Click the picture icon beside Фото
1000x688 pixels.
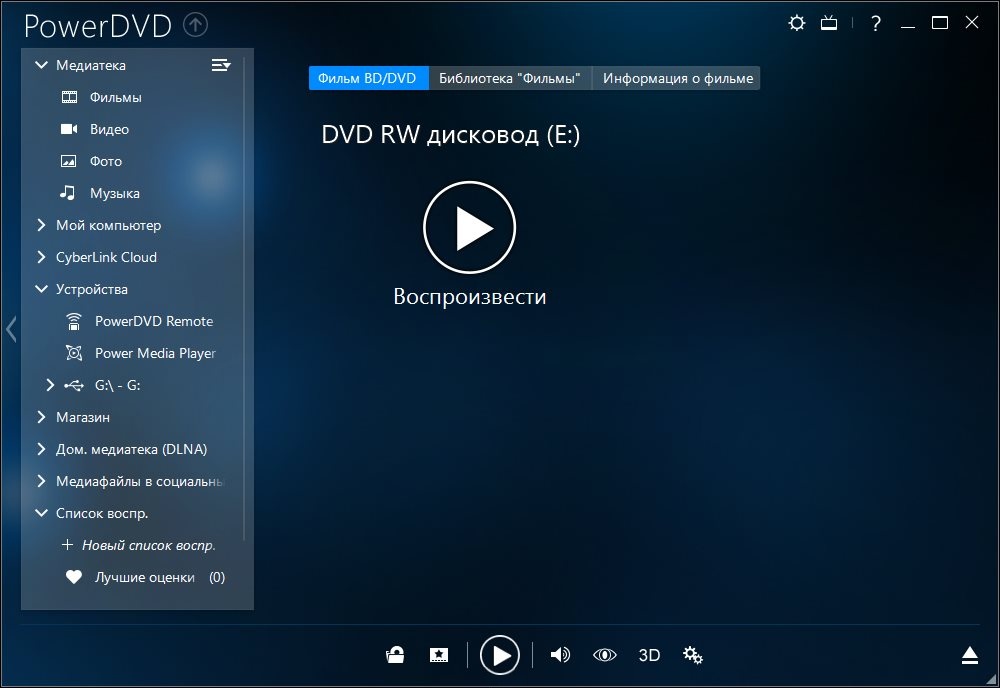tap(68, 161)
